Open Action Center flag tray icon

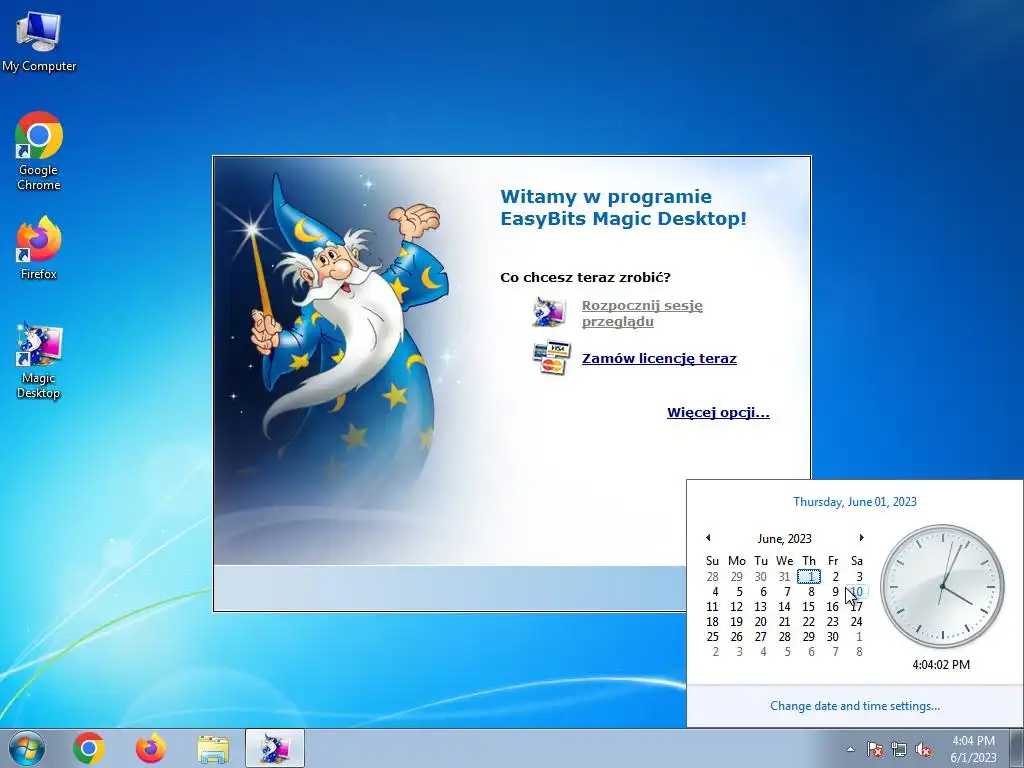tap(874, 749)
